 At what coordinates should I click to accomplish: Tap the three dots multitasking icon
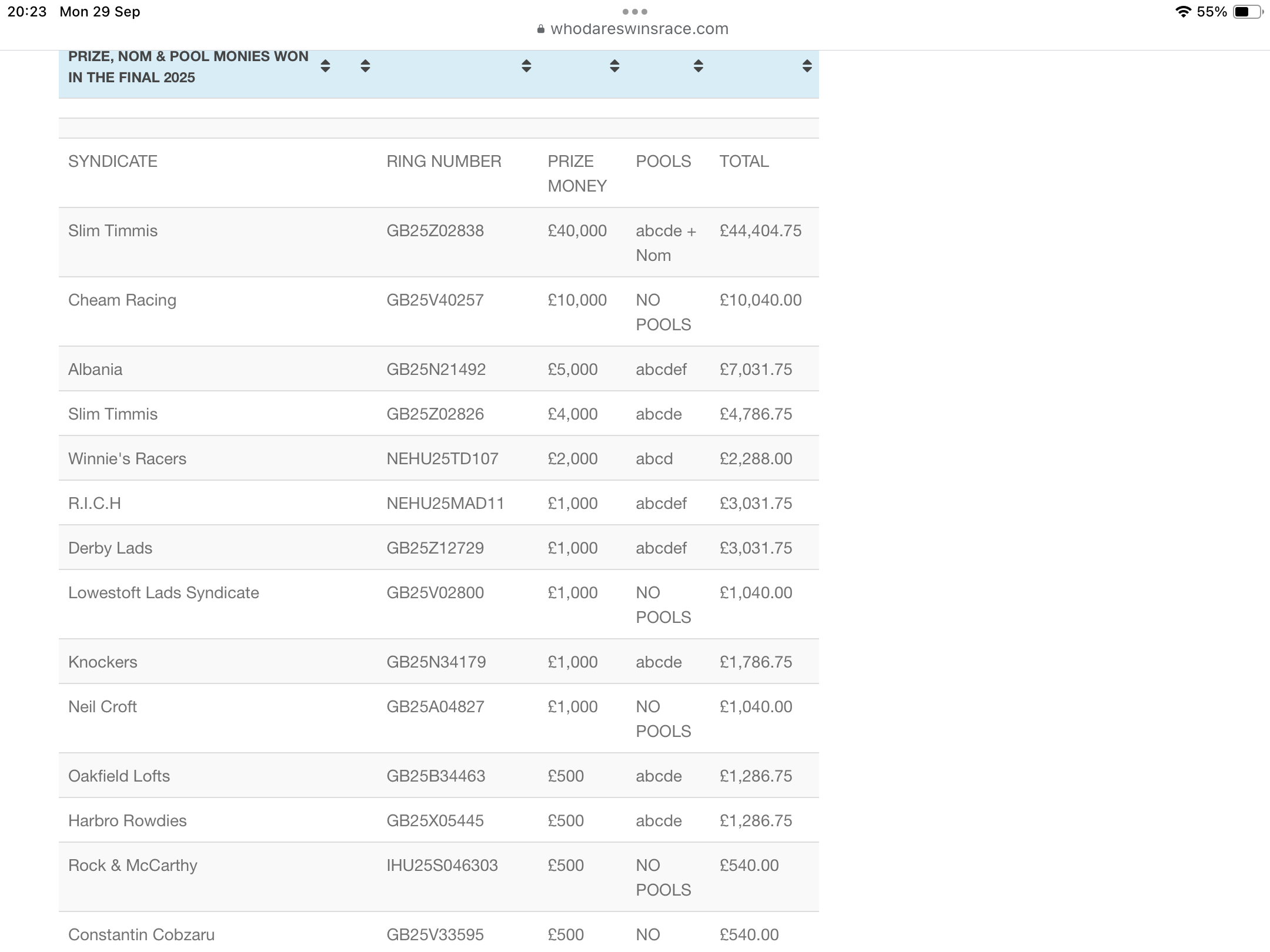[x=634, y=12]
